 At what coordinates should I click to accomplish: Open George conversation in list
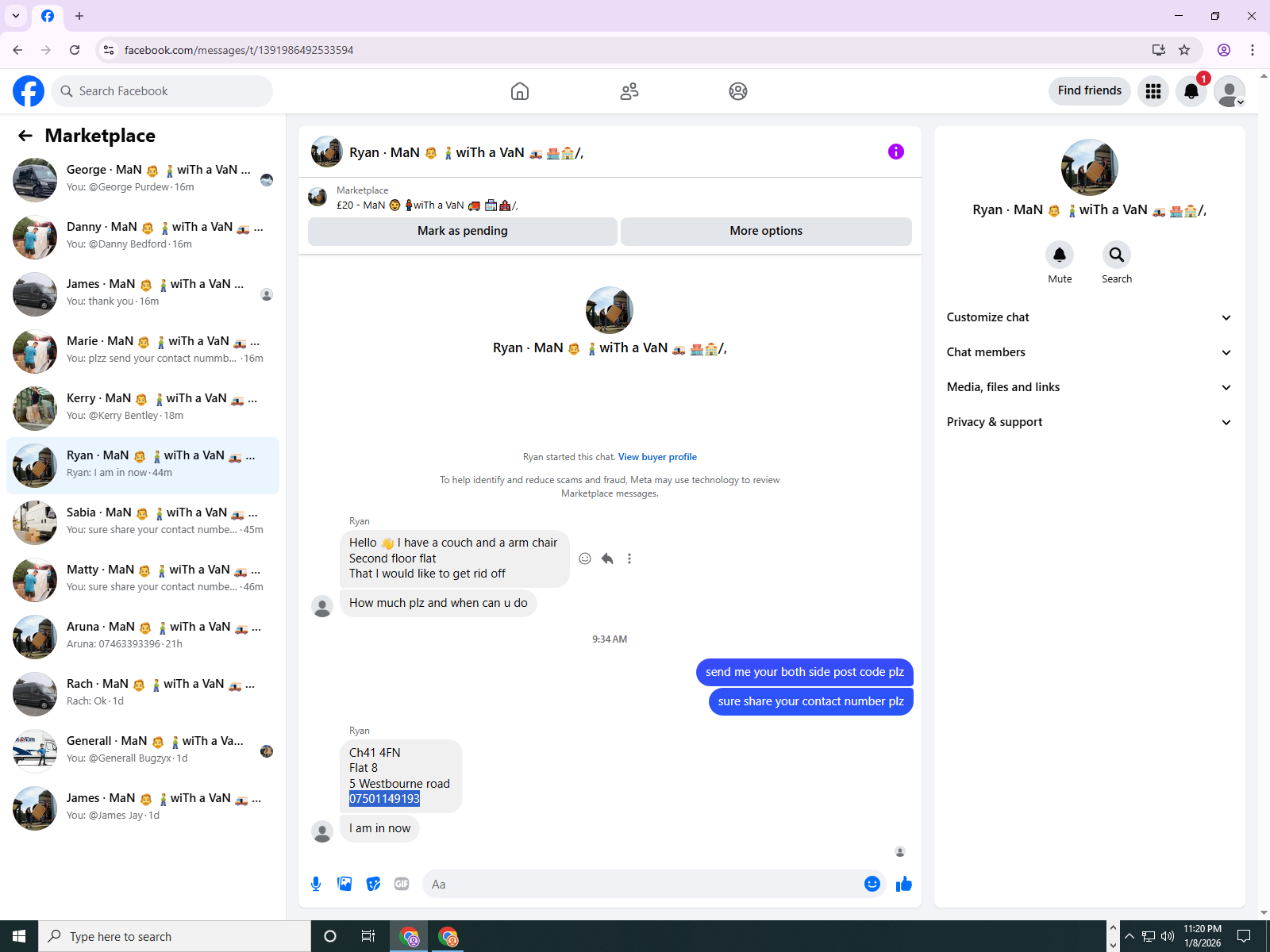[143, 180]
